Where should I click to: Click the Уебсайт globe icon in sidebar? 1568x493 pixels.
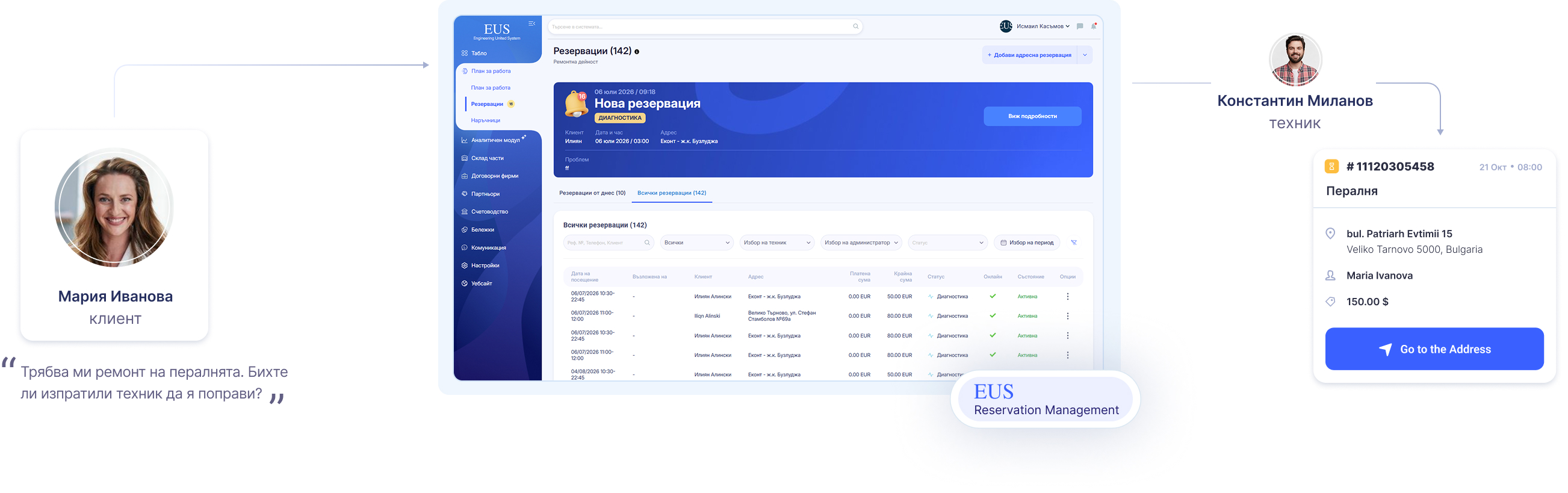pos(465,284)
